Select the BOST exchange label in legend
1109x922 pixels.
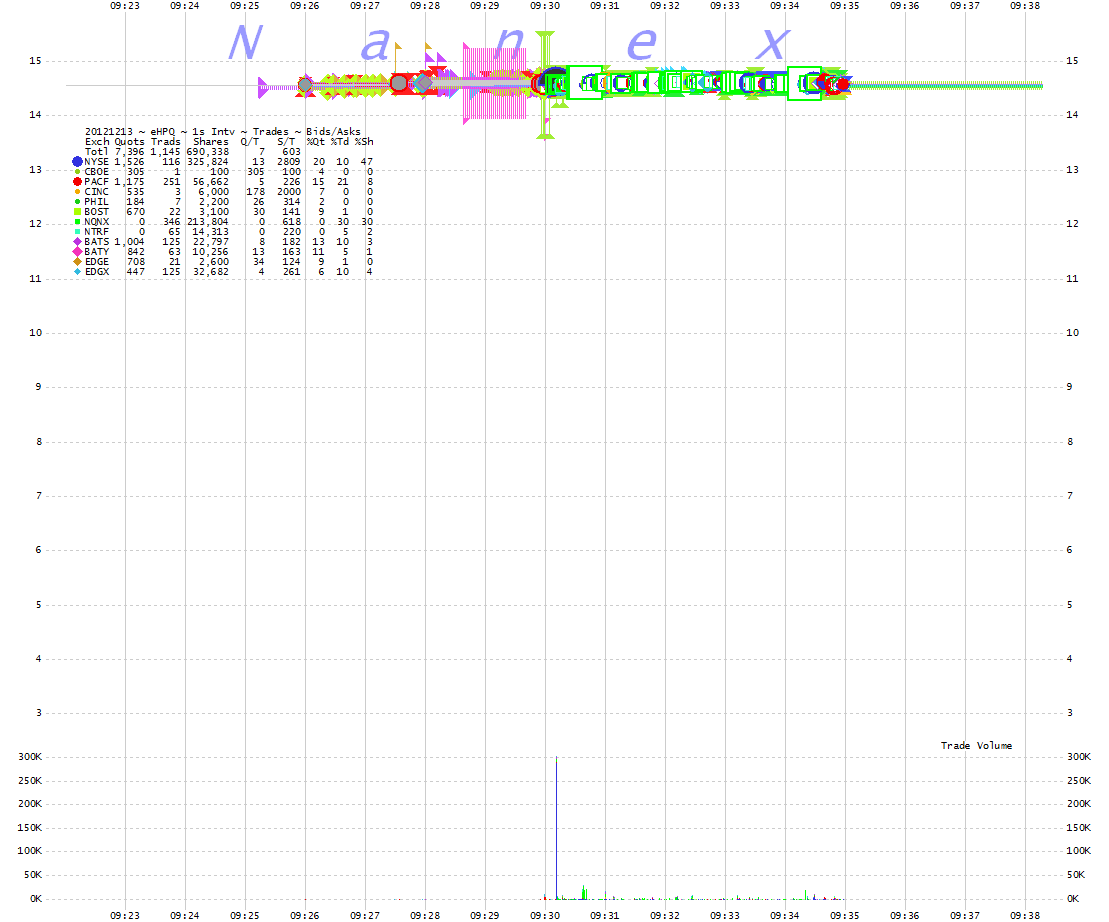(97, 211)
